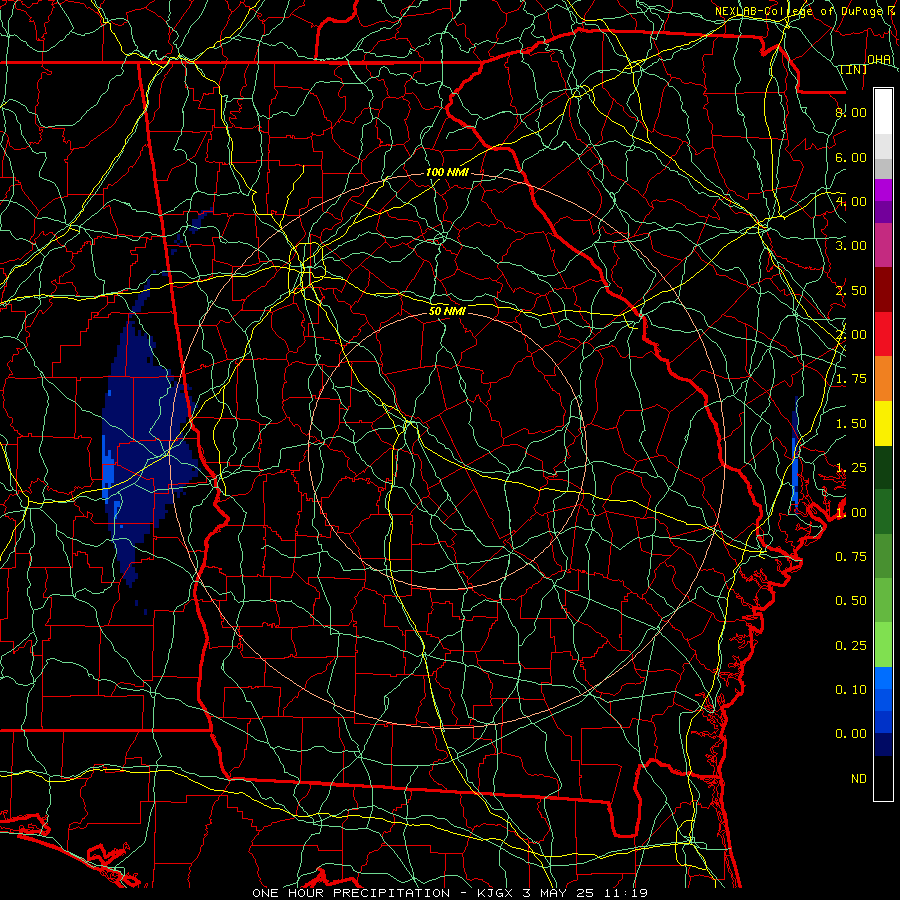The height and width of the screenshot is (900, 900).
Task: Click the 8.00 scale label
Action: [851, 112]
